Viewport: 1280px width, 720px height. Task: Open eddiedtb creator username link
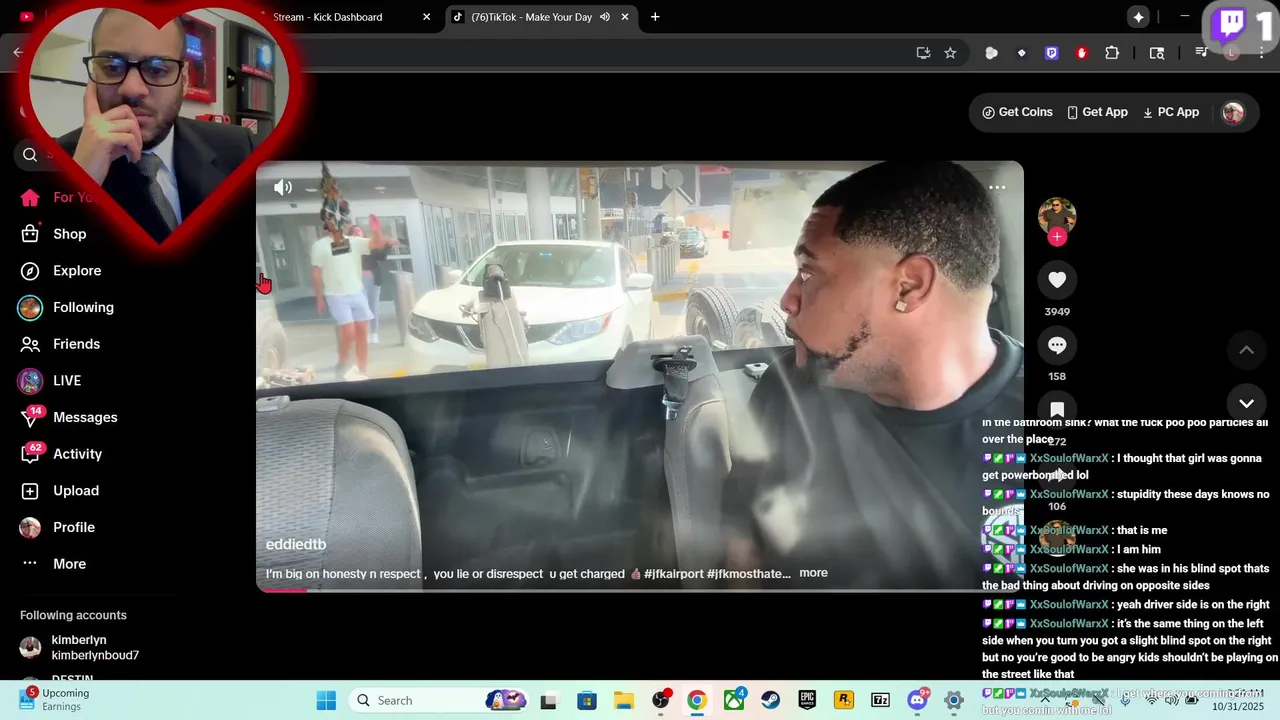click(x=296, y=544)
